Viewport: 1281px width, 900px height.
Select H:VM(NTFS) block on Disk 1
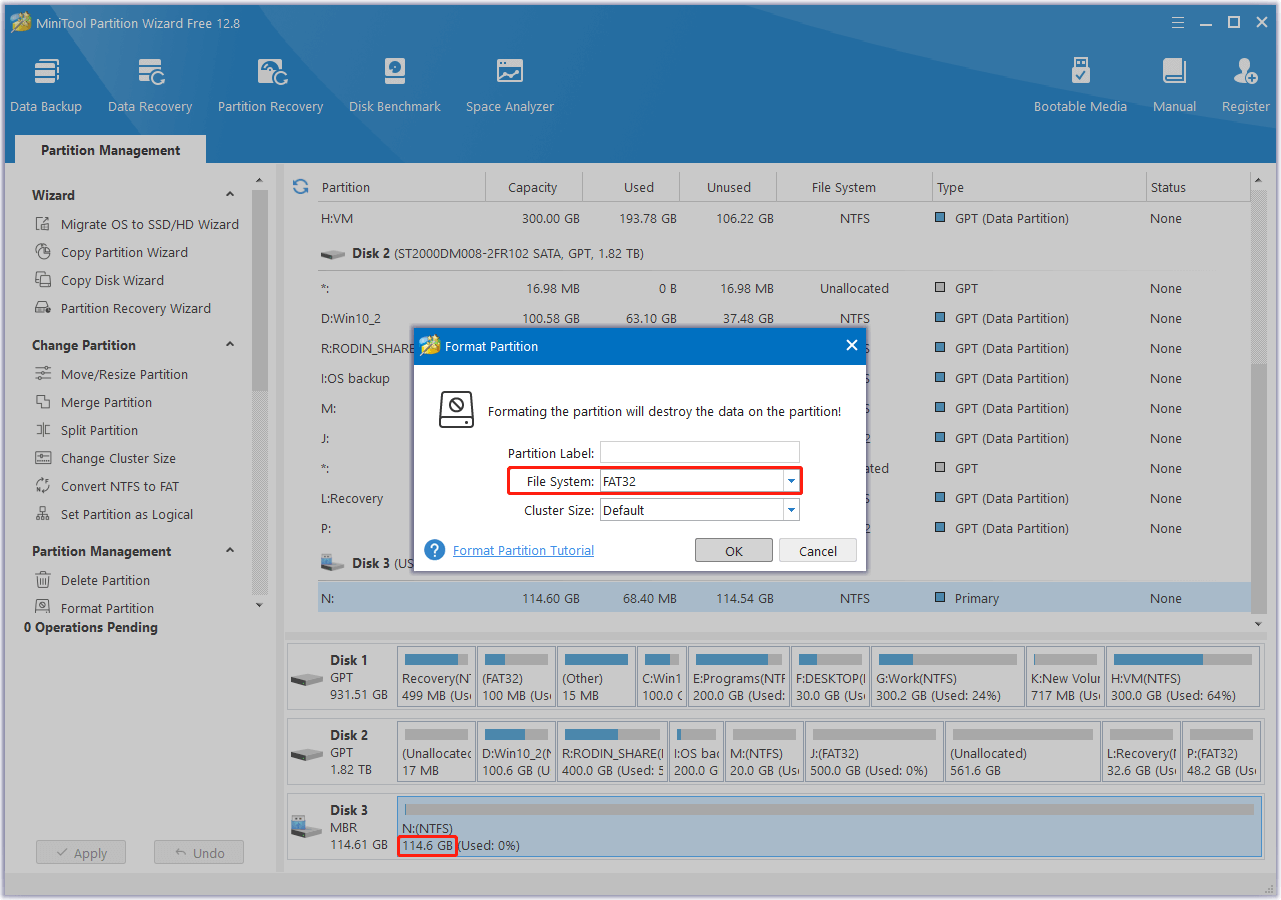tap(1183, 677)
